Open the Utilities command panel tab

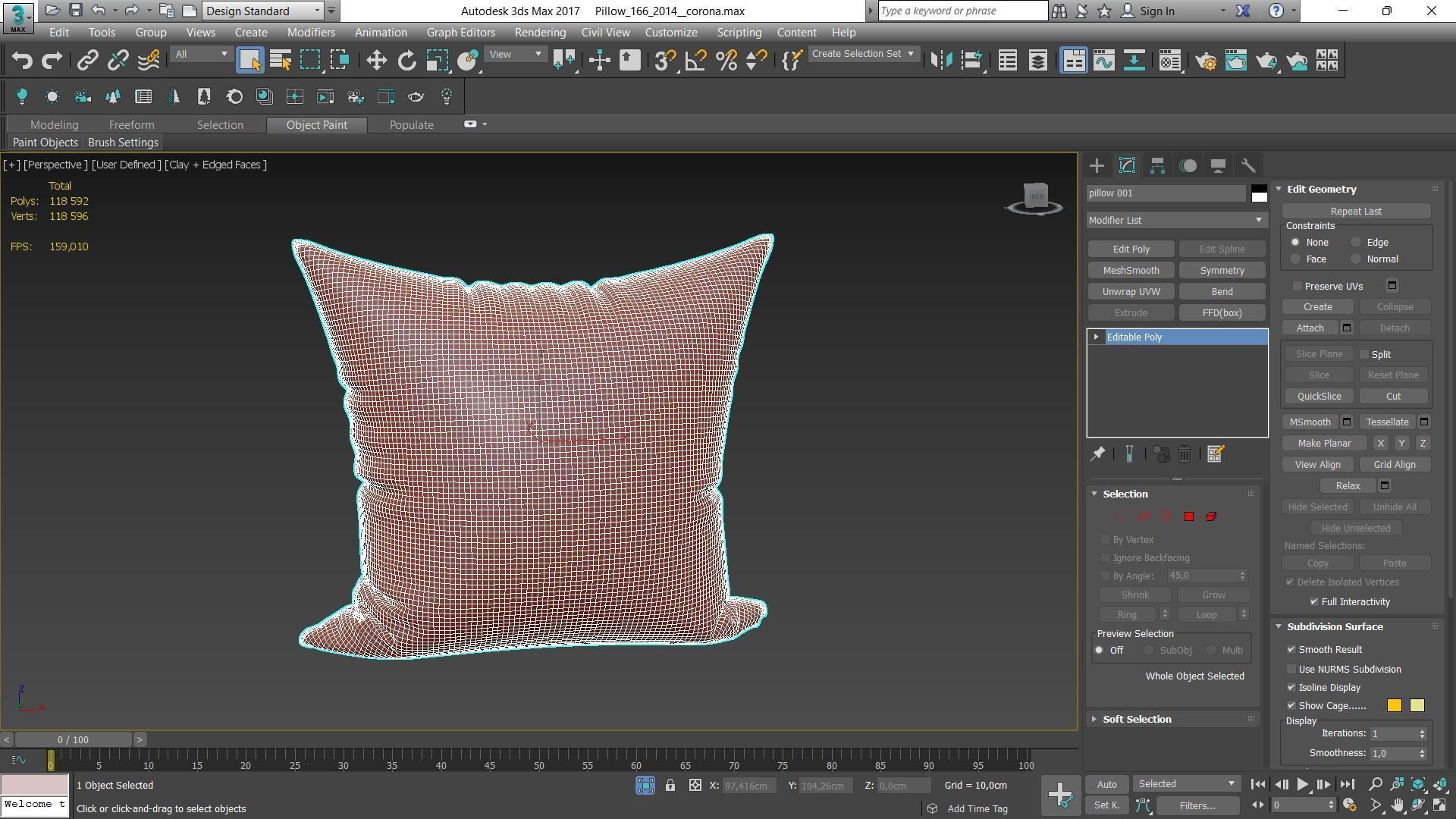point(1248,165)
